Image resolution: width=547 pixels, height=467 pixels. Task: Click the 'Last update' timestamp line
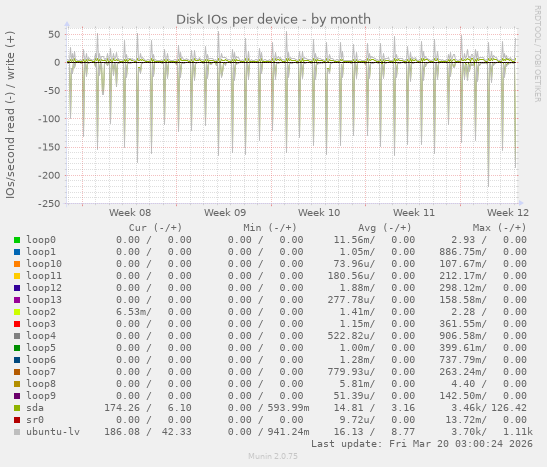tap(422, 444)
